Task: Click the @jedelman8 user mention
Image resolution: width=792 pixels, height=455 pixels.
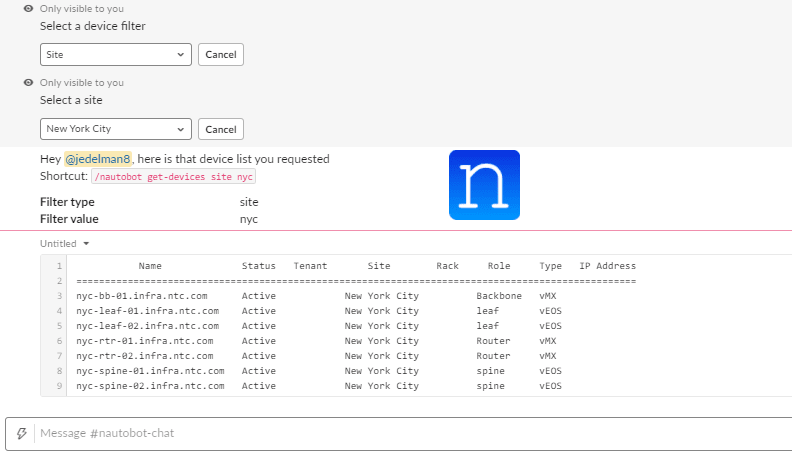Action: tap(98, 159)
